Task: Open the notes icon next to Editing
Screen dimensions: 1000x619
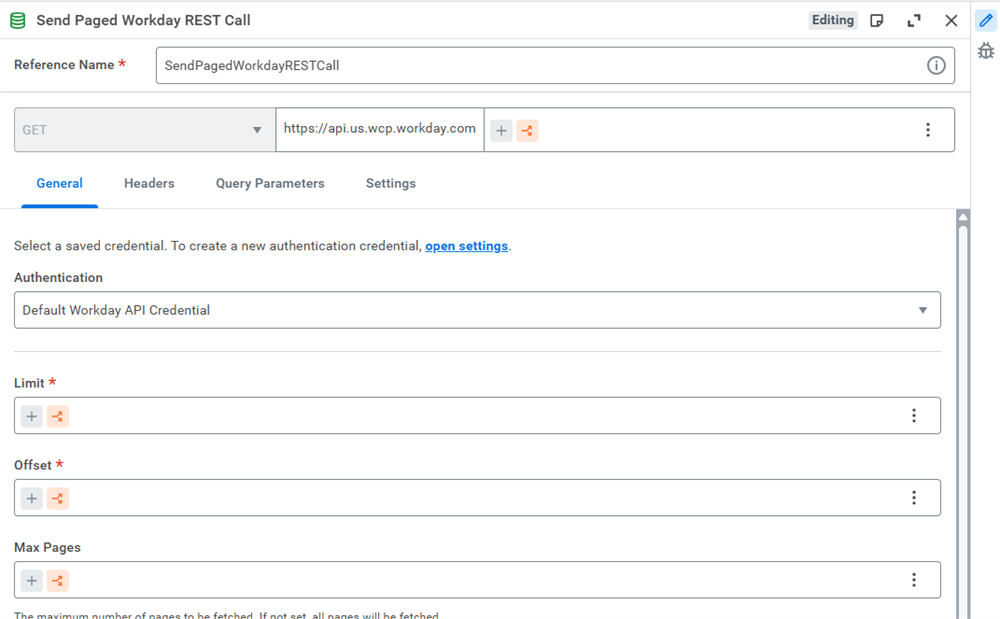Action: [877, 20]
